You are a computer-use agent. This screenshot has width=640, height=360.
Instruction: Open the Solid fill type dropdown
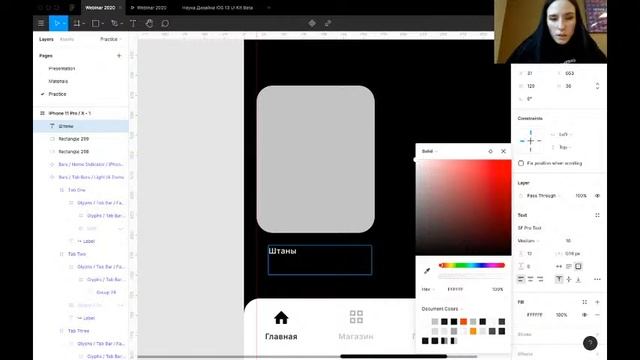430,151
